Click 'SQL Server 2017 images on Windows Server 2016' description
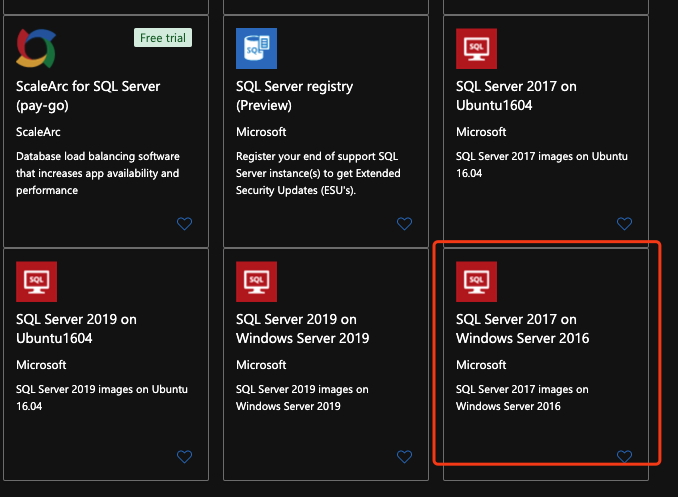The height and width of the screenshot is (497, 678). pos(522,398)
